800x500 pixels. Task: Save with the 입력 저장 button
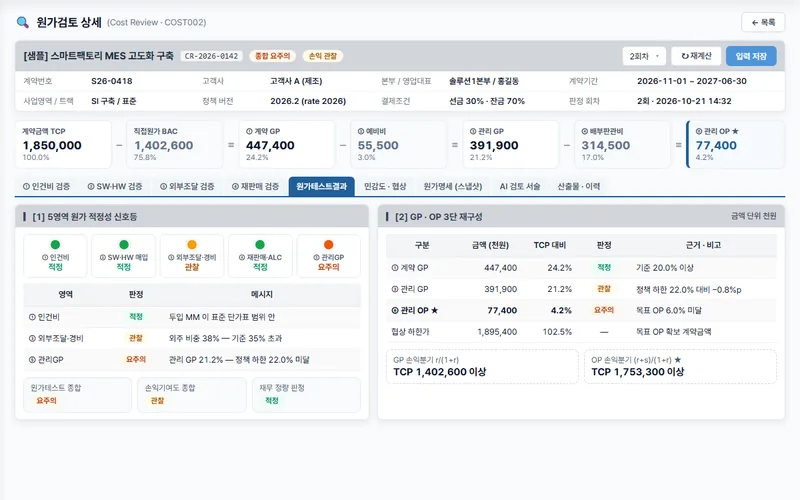point(751,56)
